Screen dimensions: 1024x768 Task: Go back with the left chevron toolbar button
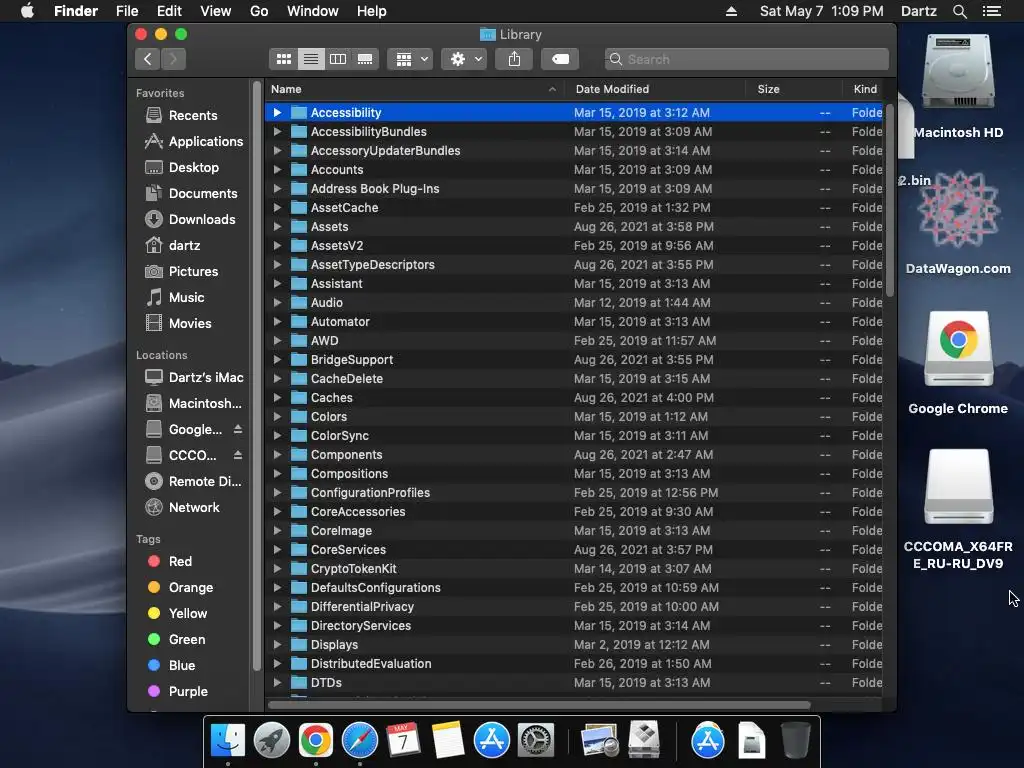click(148, 59)
